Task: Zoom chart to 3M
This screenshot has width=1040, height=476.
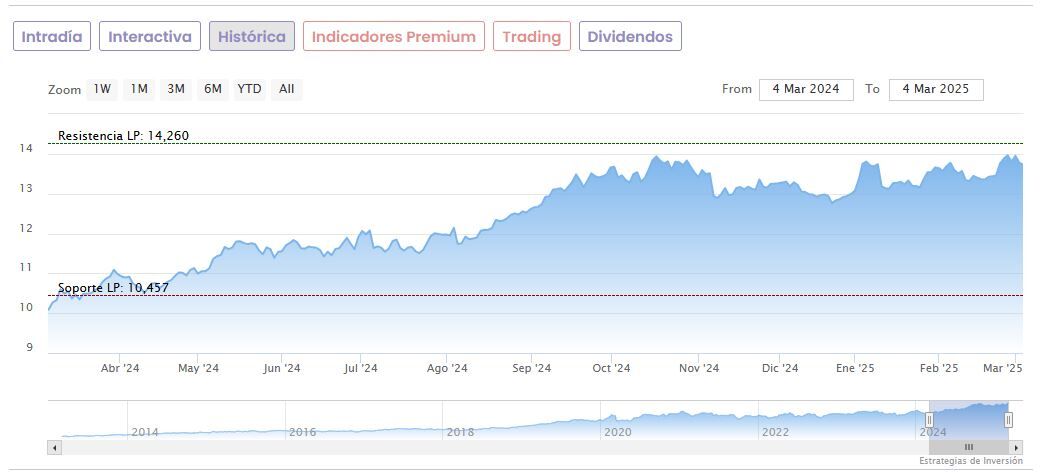Action: (x=176, y=89)
